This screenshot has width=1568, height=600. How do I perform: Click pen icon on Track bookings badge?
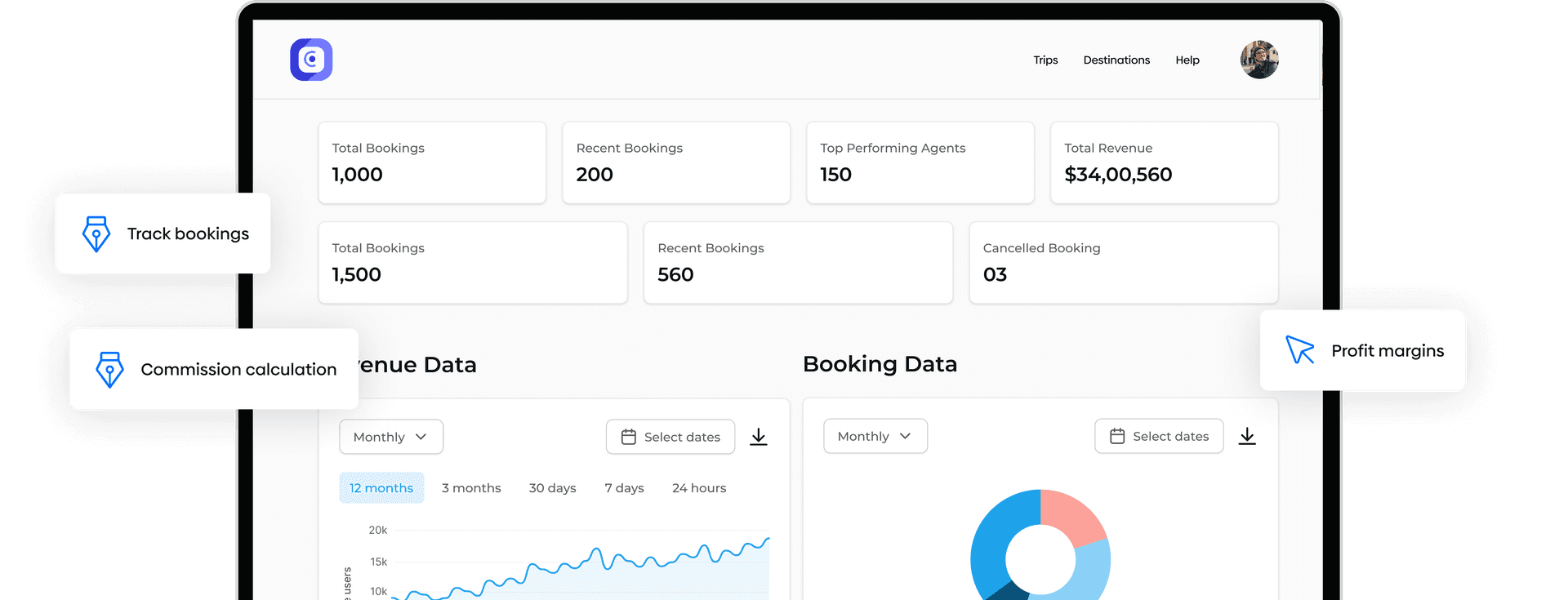(96, 233)
